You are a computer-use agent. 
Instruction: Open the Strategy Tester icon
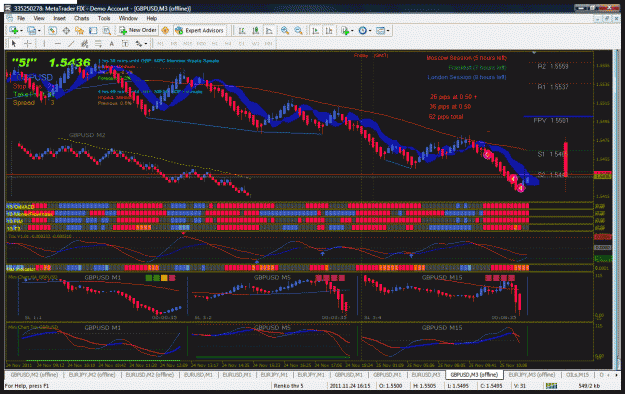point(106,30)
